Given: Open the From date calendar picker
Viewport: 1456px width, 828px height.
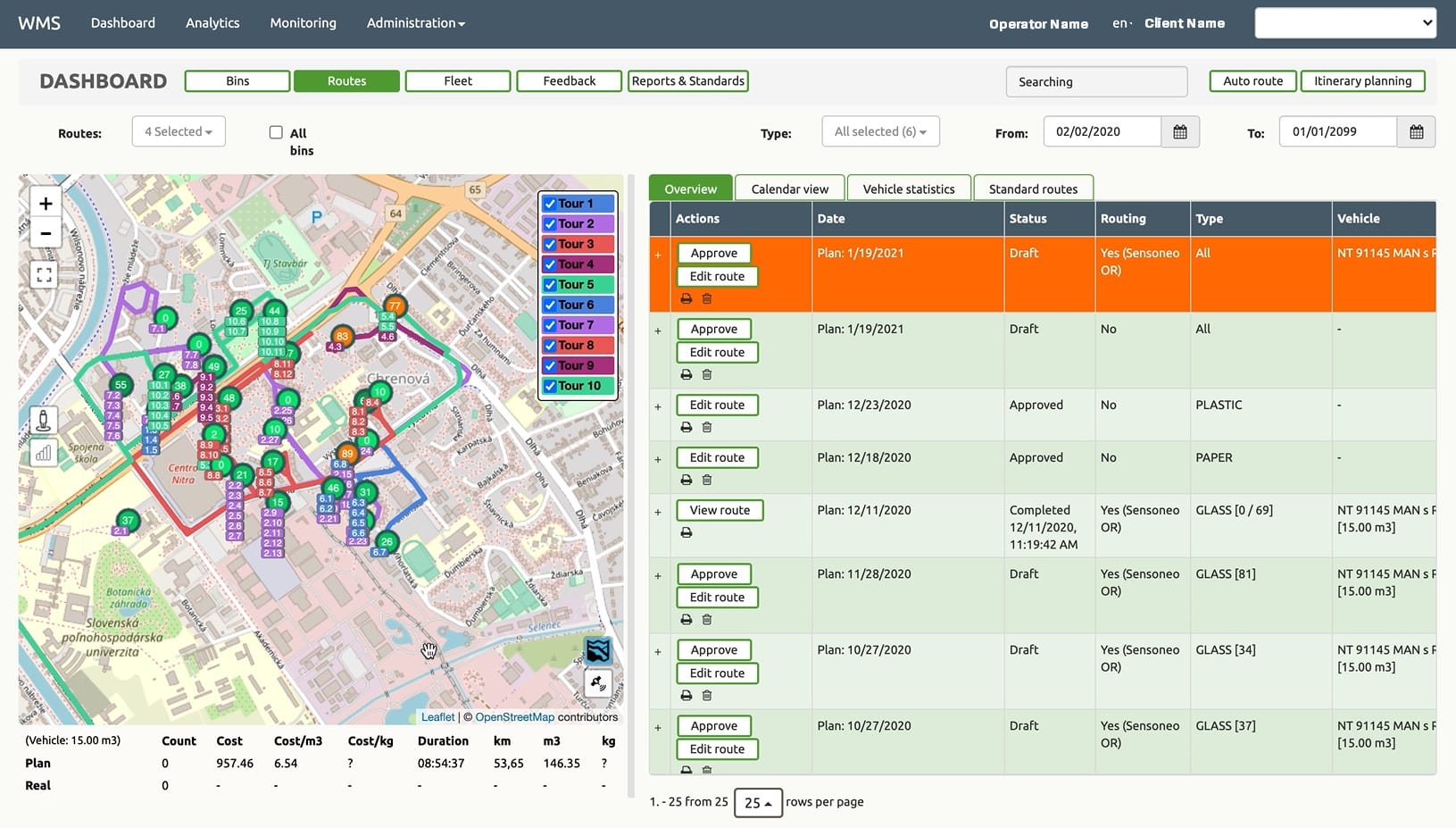Looking at the screenshot, I should pos(1179,132).
